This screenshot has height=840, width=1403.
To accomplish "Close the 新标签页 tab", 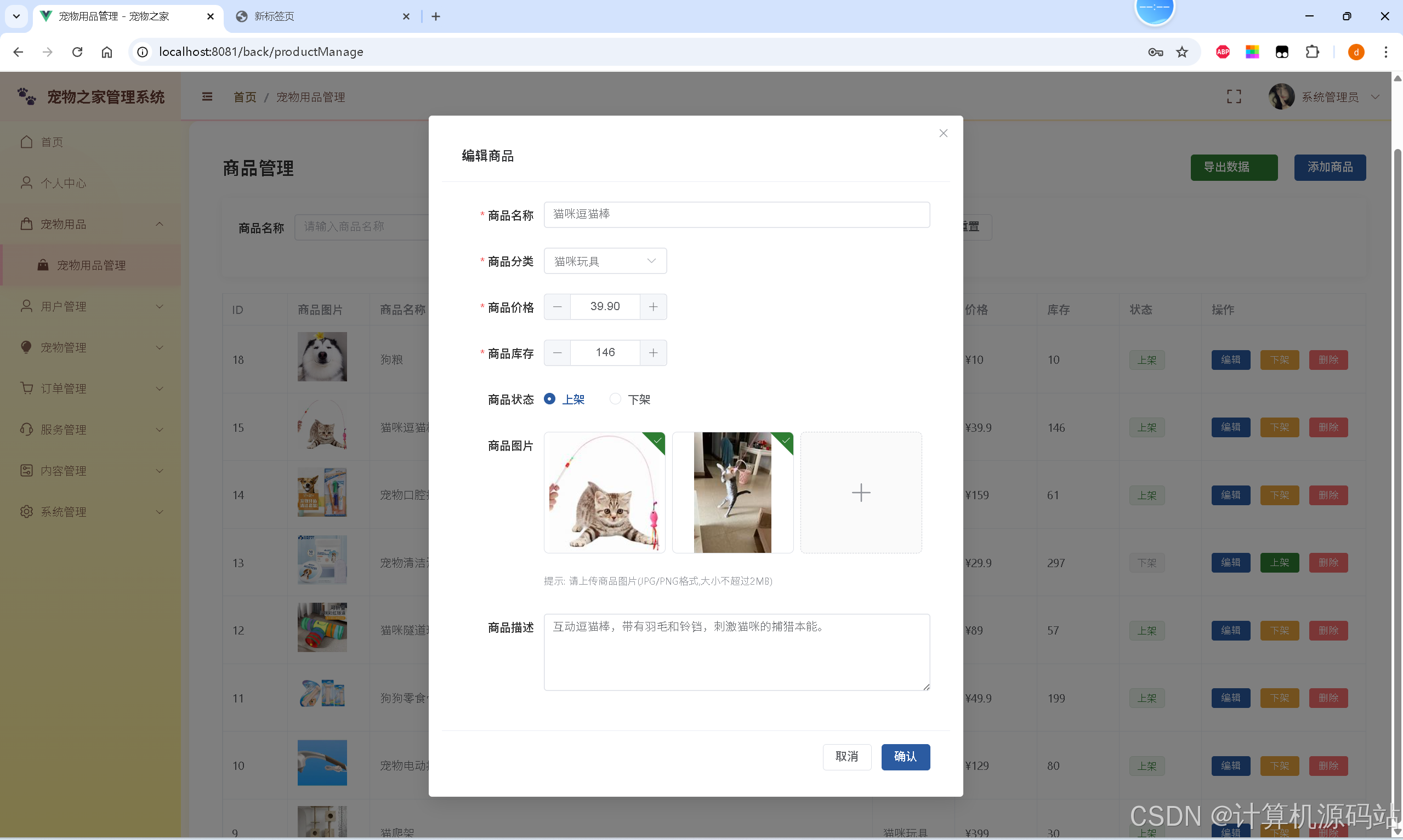I will [406, 16].
